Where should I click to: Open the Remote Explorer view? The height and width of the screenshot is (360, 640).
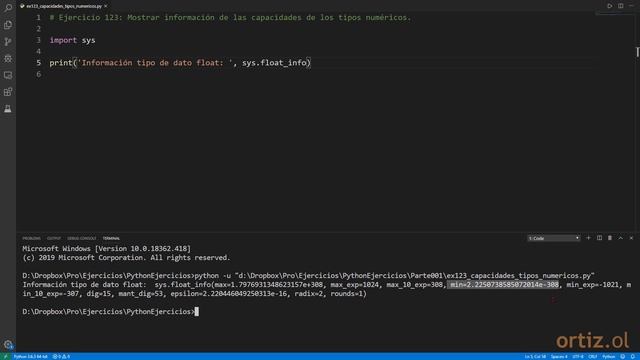point(8,75)
